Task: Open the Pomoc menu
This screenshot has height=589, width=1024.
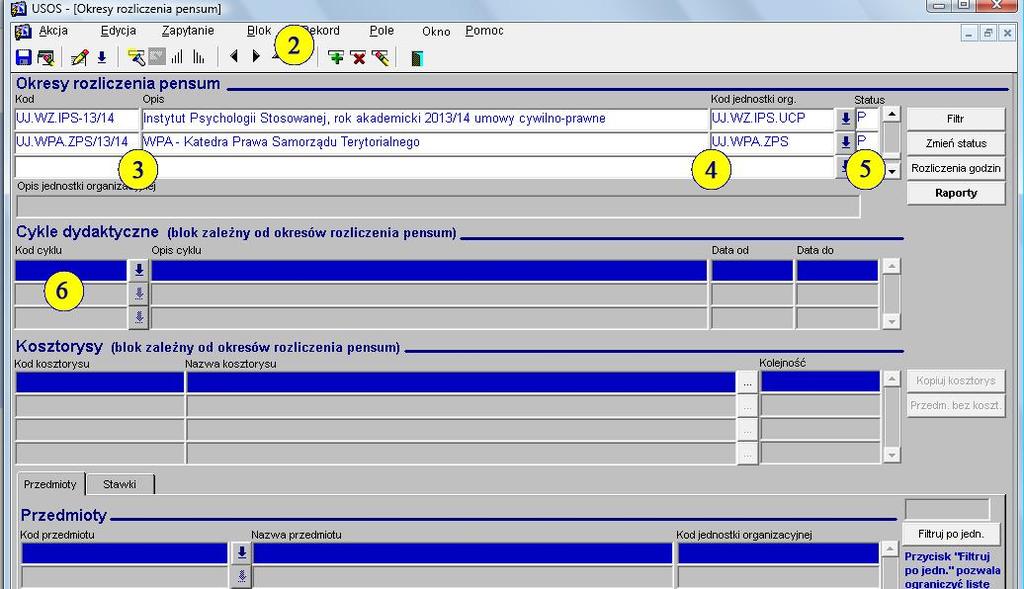Action: tap(484, 31)
